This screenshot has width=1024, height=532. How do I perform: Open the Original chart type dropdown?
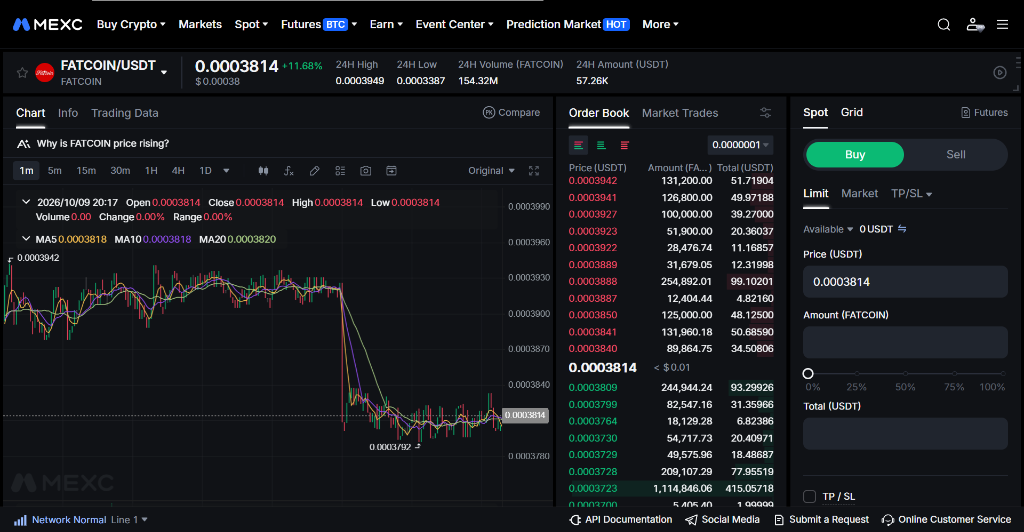491,170
